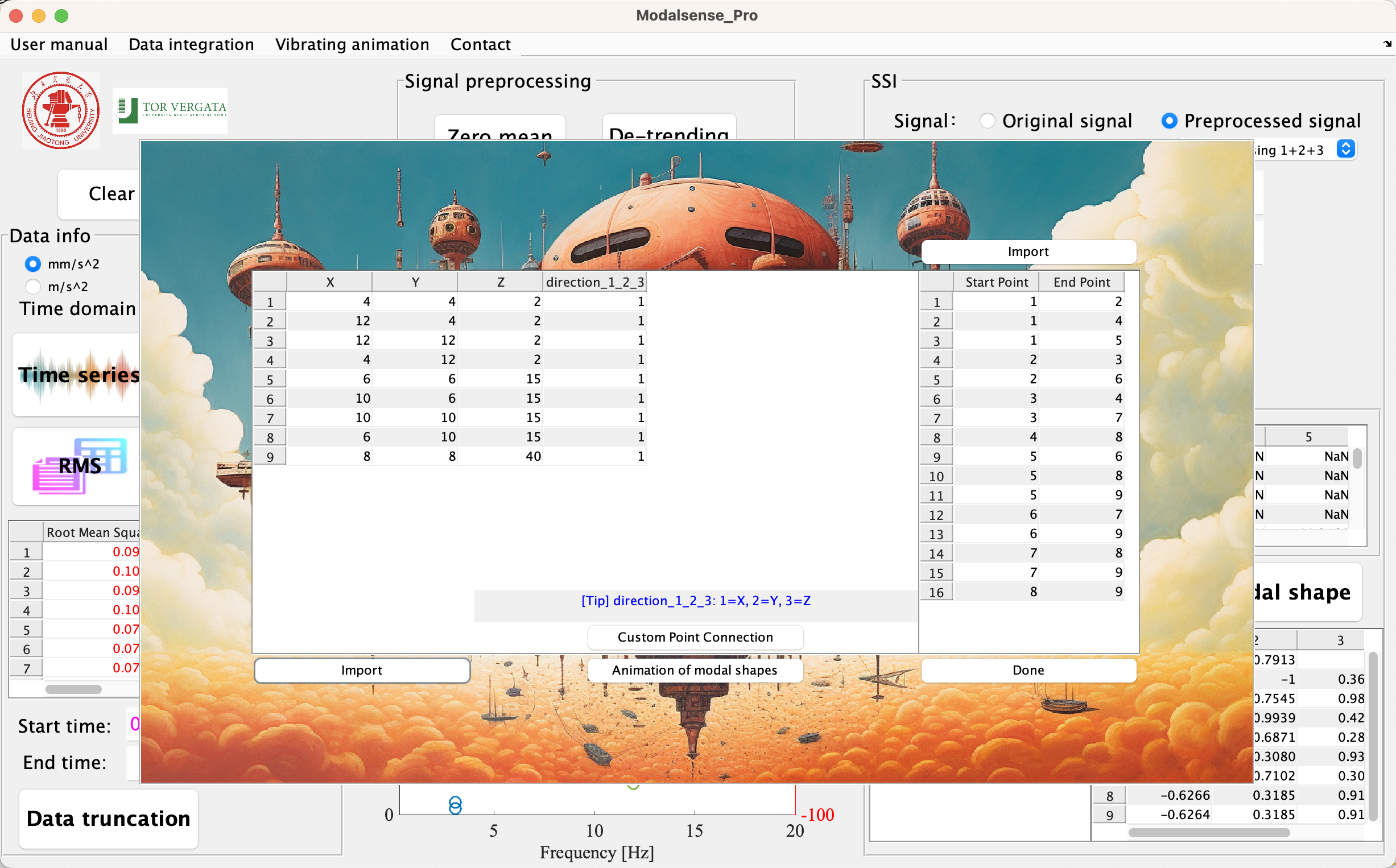
Task: Click the Time domain label
Action: pos(77,309)
